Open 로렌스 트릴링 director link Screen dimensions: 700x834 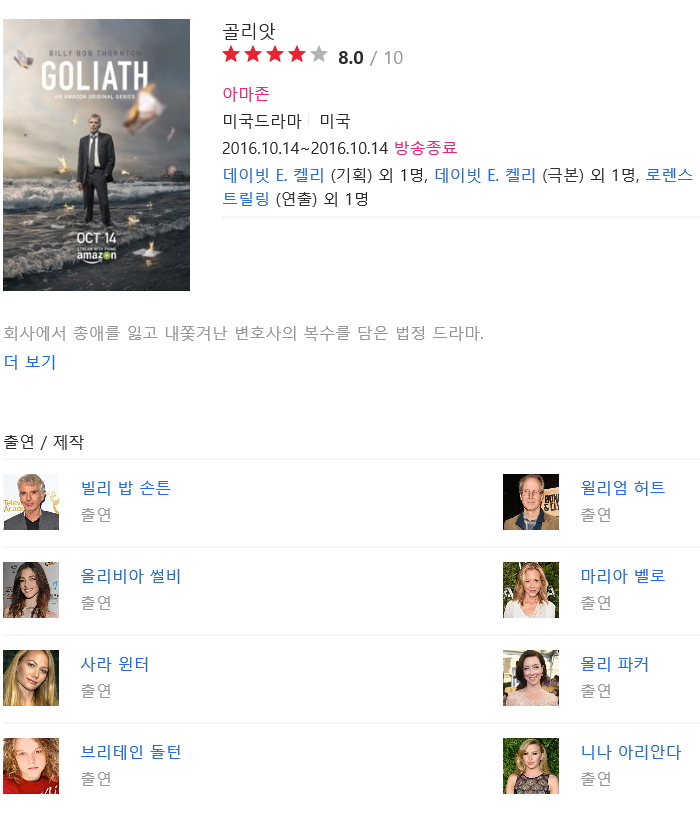[457, 187]
